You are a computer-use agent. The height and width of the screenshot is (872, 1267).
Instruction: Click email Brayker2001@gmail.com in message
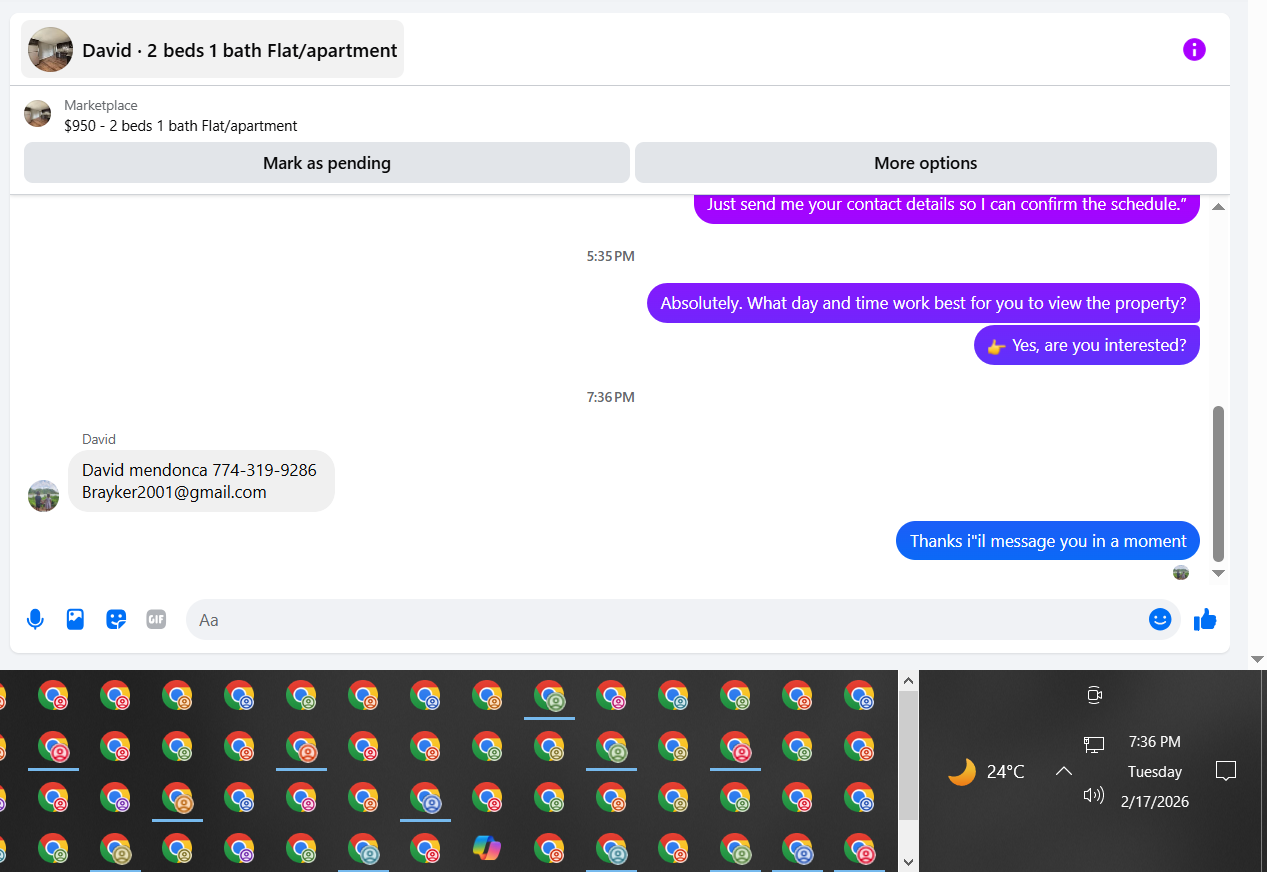pyautogui.click(x=174, y=492)
